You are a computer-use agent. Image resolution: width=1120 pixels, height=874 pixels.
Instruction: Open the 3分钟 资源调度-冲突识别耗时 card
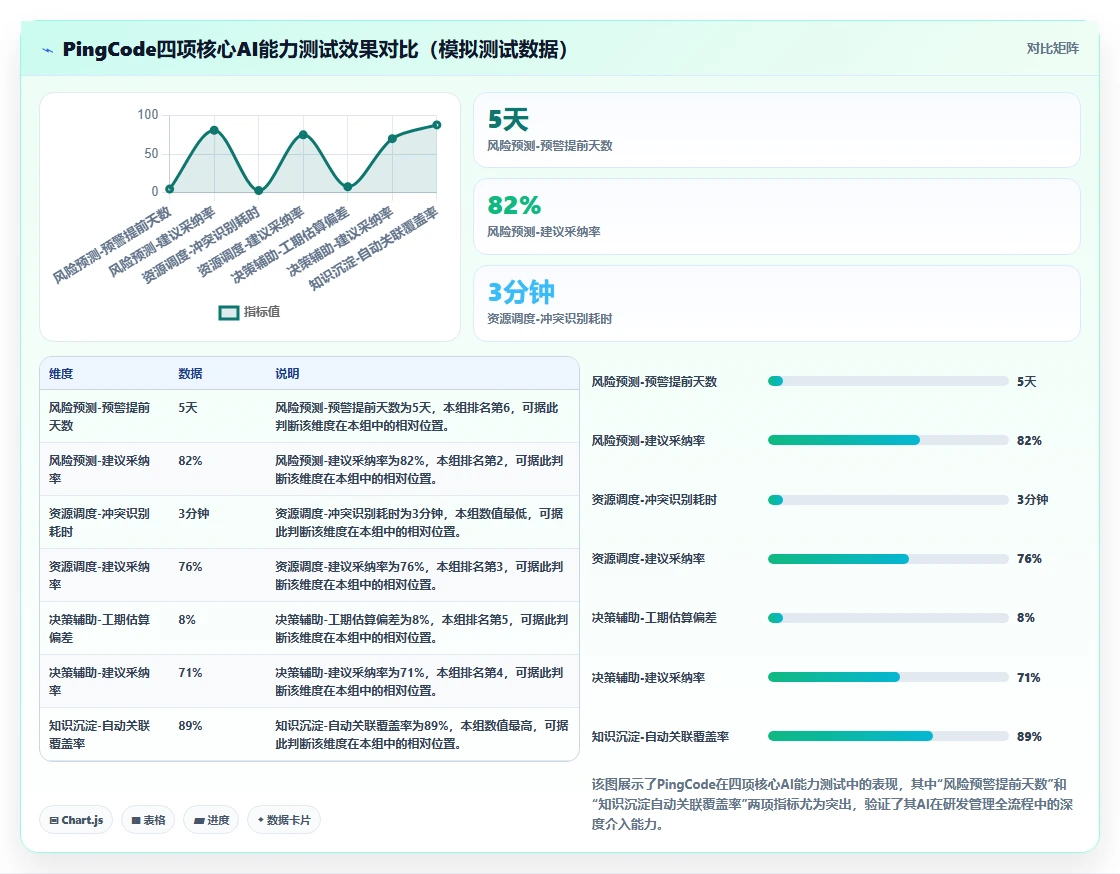776,303
